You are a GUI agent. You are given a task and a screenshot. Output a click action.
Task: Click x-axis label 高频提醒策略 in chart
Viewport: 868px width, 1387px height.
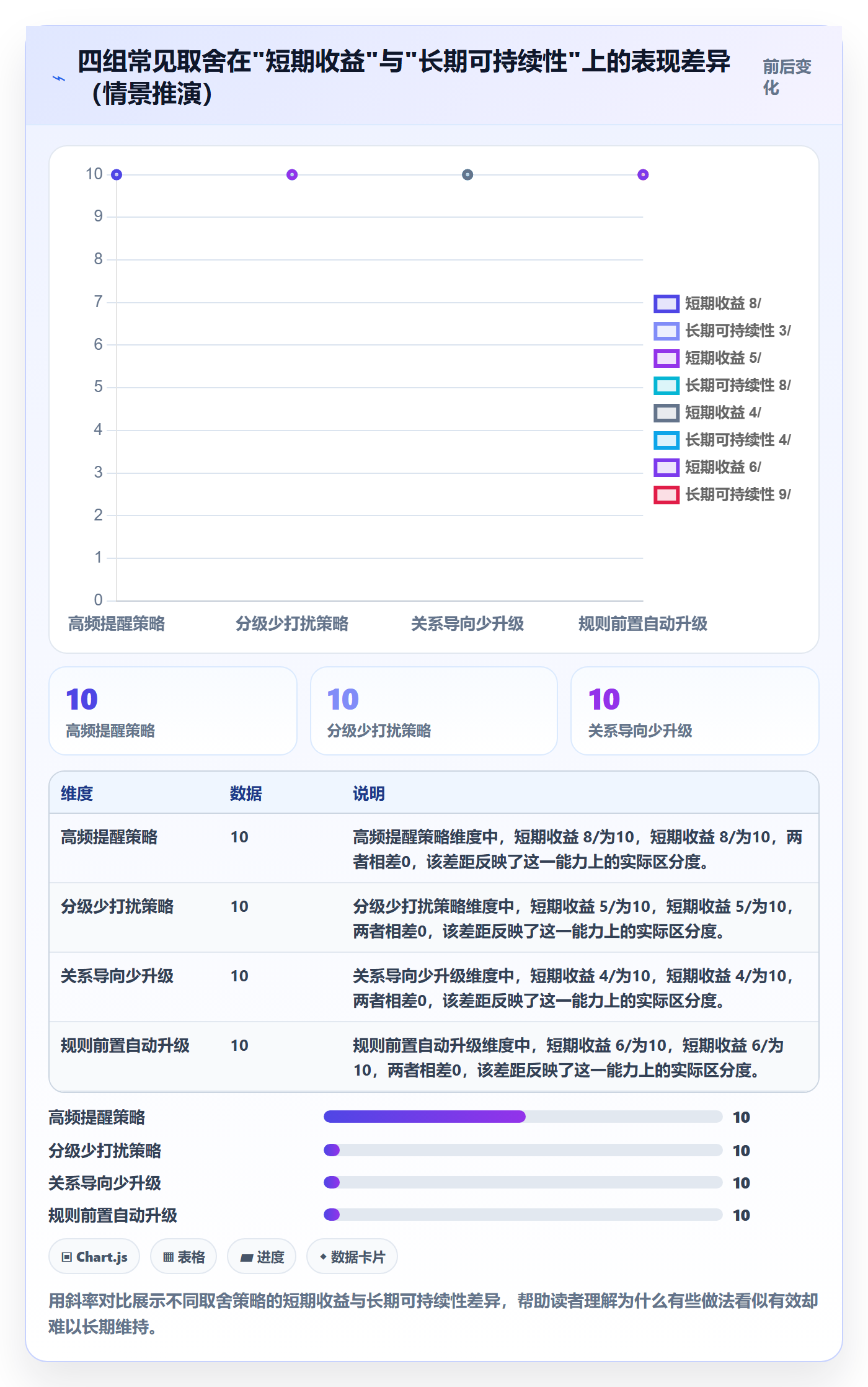(117, 623)
